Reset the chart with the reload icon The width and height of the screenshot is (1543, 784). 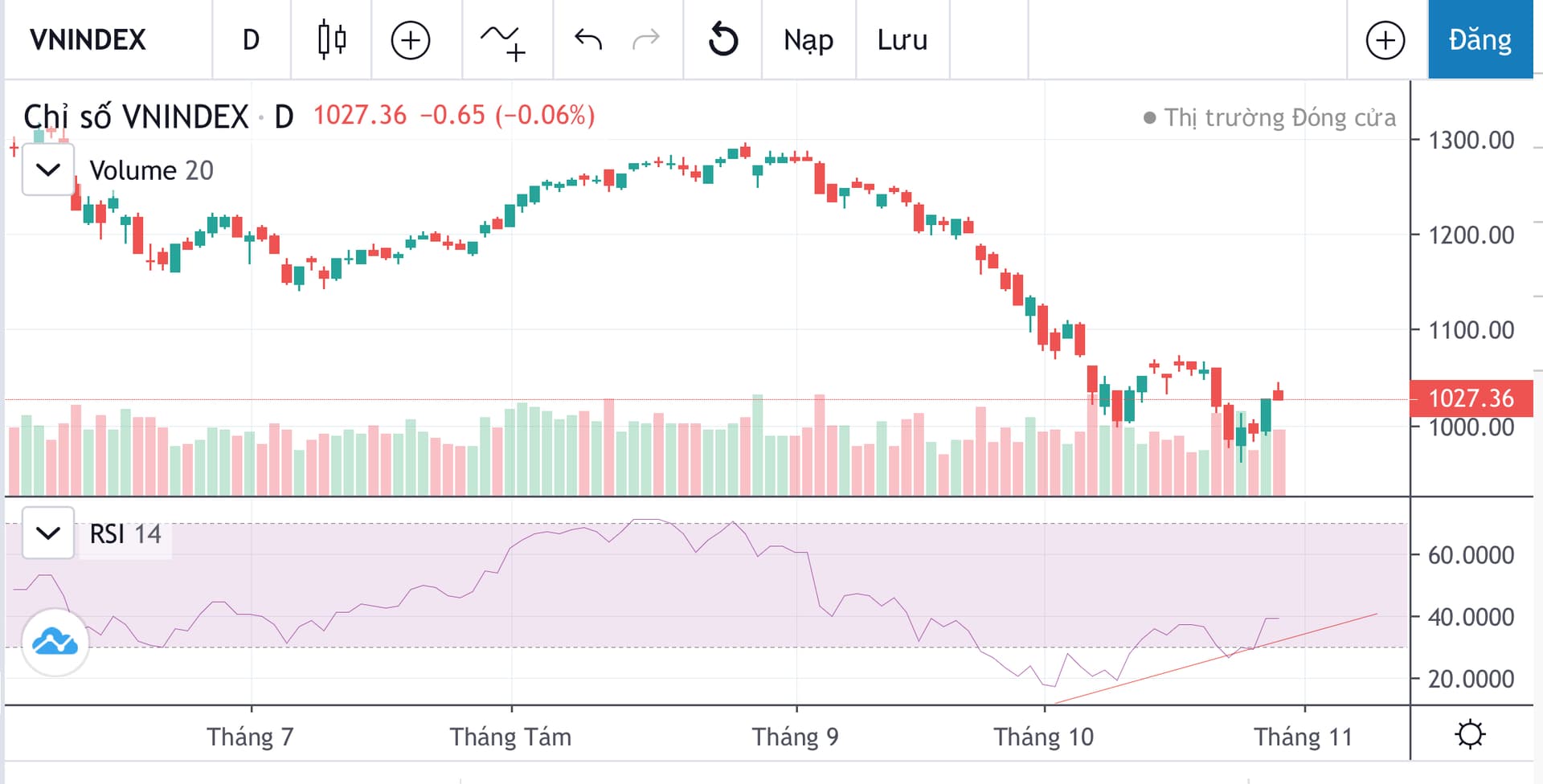(722, 39)
